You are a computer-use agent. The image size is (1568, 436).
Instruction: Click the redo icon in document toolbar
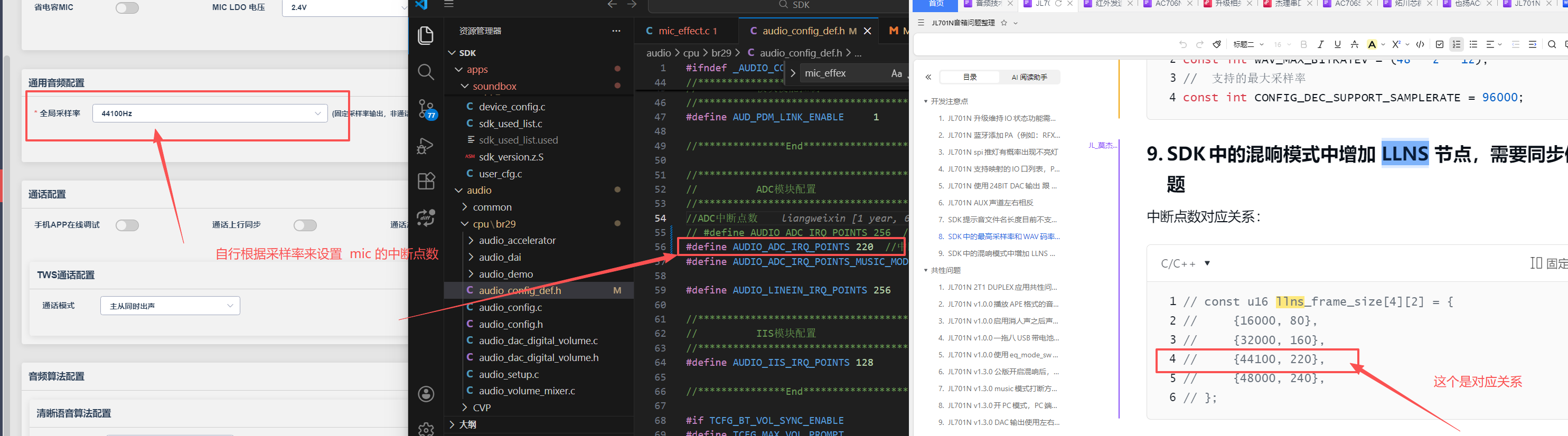click(1199, 44)
